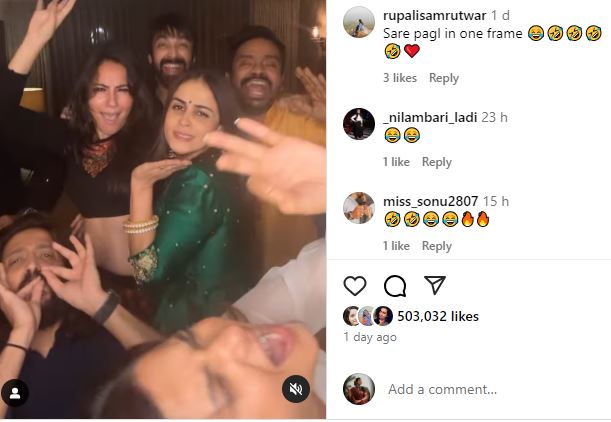Open rupalisamrutwar's profile picture
611x422 pixels.
[x=359, y=23]
